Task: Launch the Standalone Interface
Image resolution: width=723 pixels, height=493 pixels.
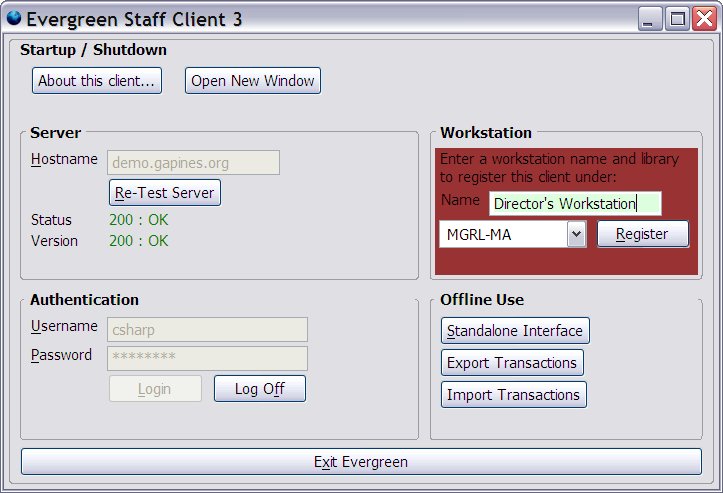Action: pyautogui.click(x=515, y=331)
